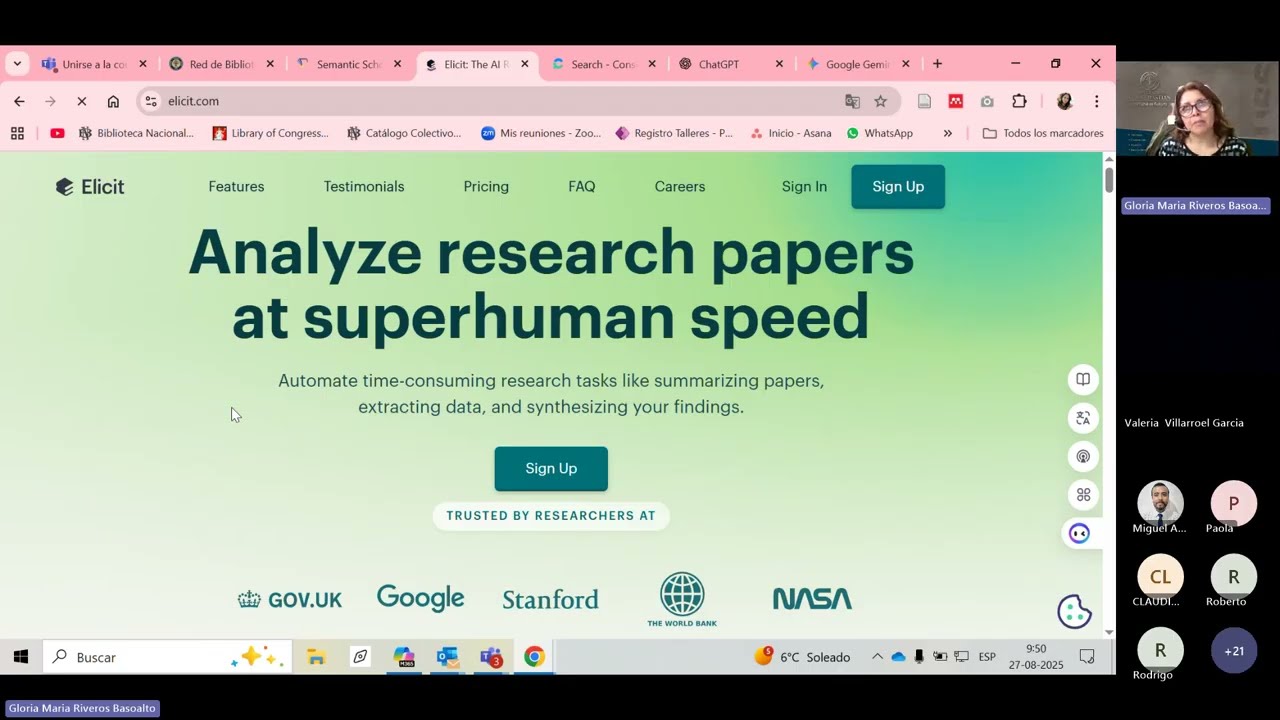The image size is (1280, 720).
Task: Click the translate icon on right sidebar
Action: click(x=1083, y=418)
